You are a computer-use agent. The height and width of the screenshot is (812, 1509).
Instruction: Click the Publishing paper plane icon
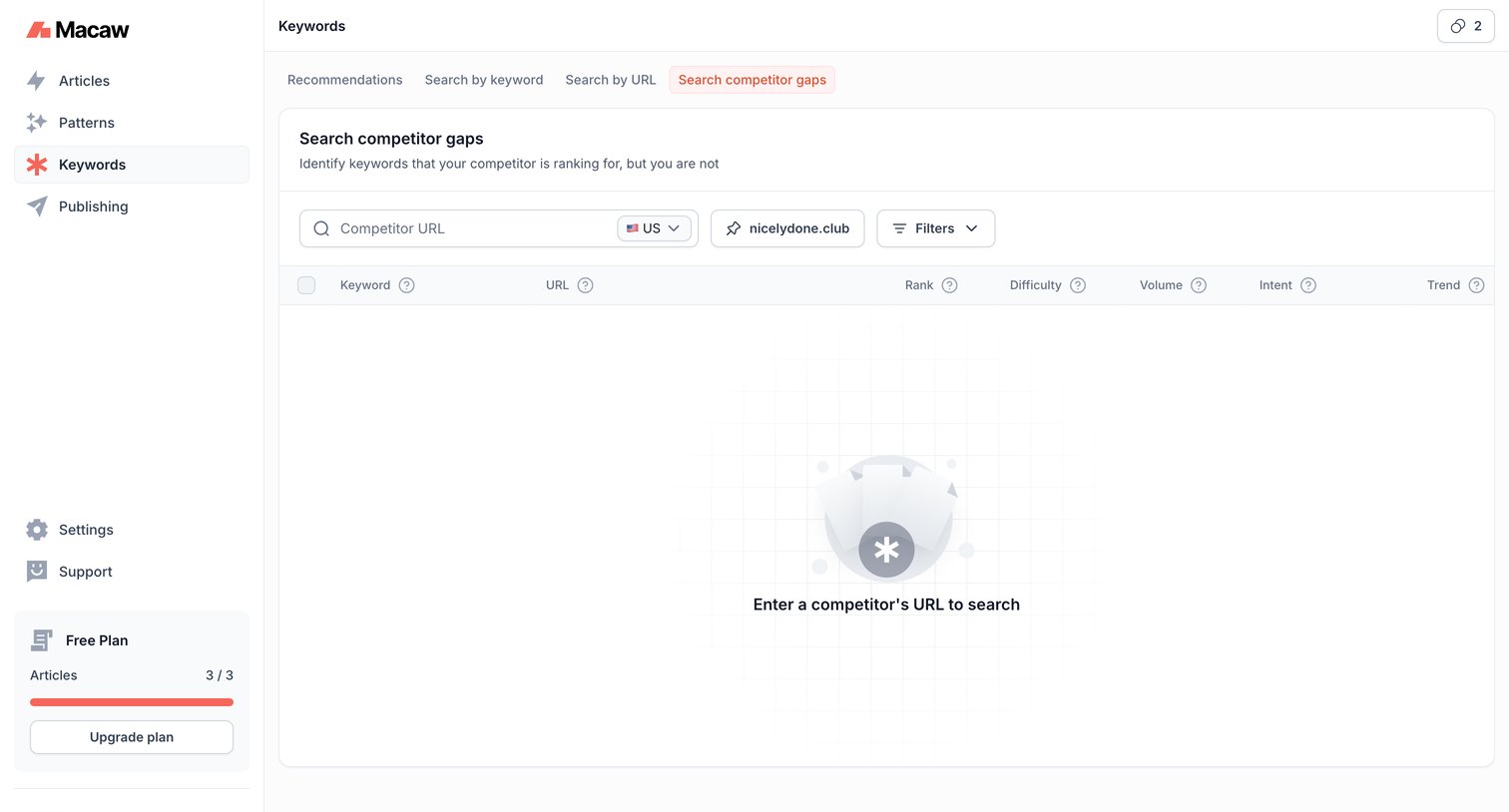[x=37, y=206]
